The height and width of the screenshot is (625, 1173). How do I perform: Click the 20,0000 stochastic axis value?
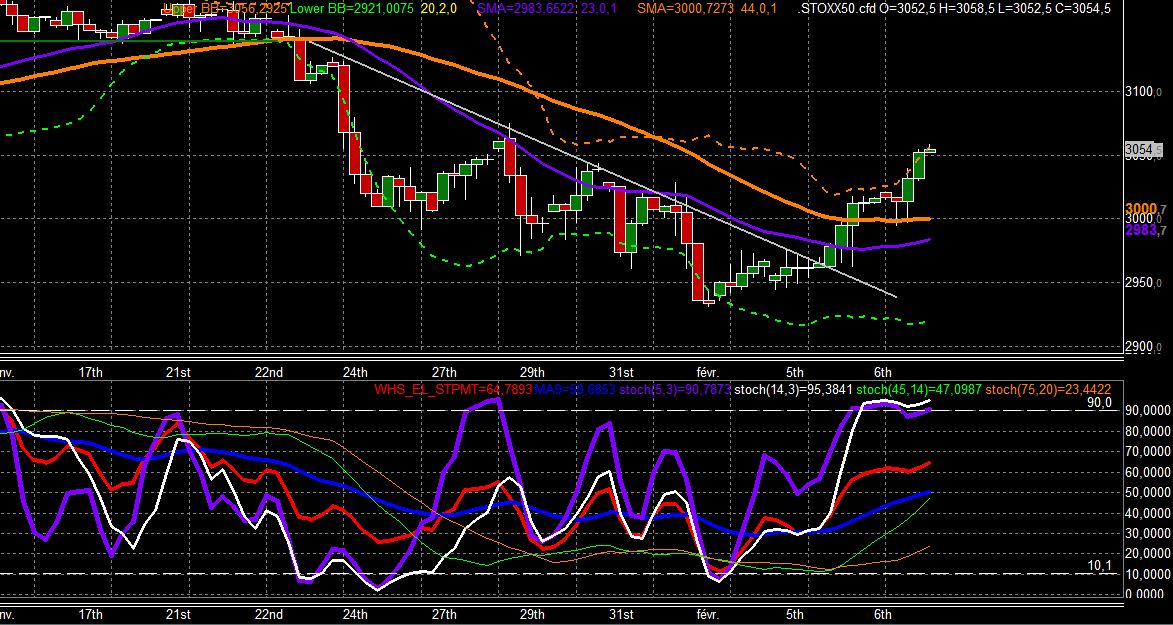click(x=1147, y=553)
